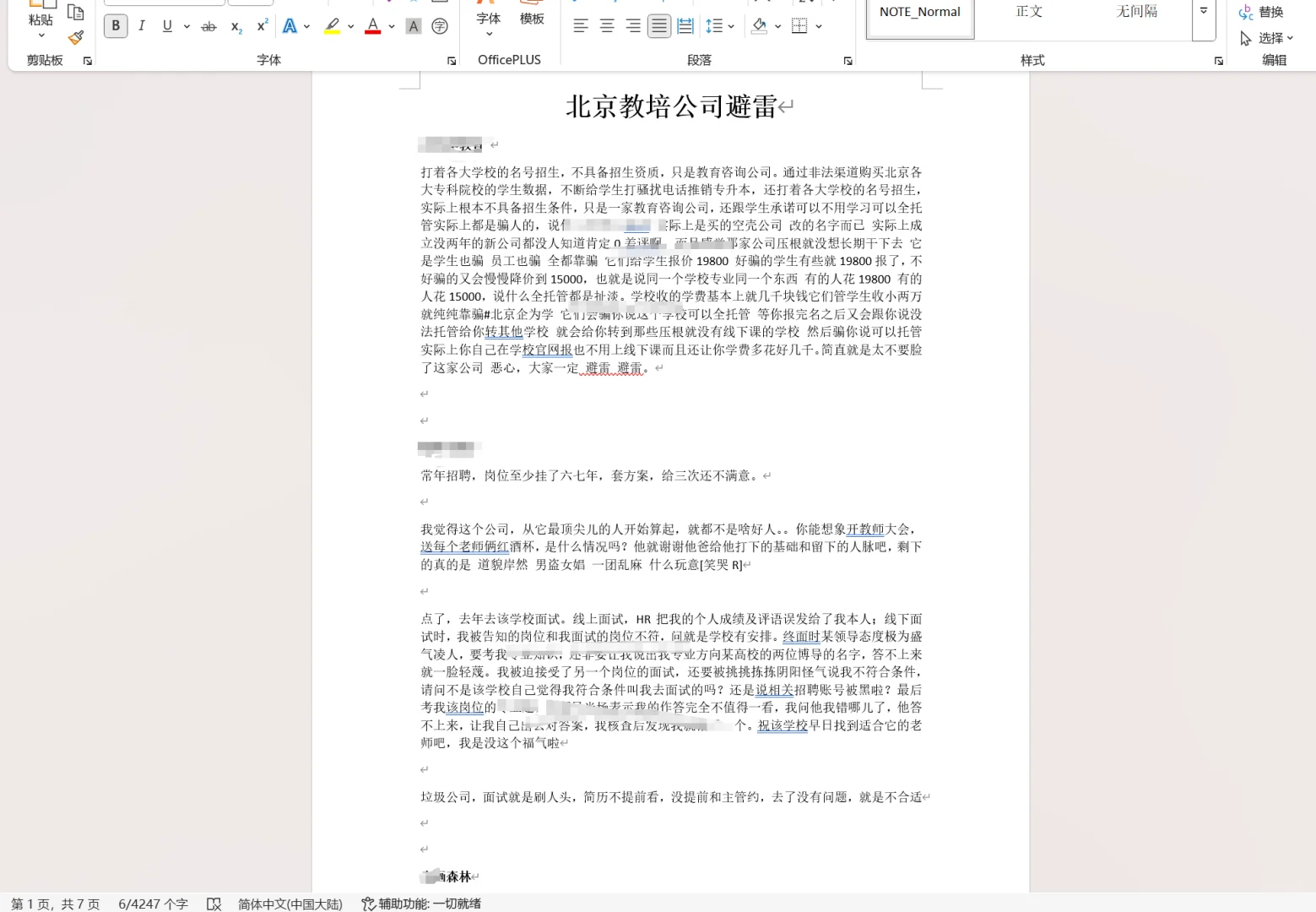The image size is (1316, 912).
Task: Click page count '第 1 页, 共 7 页'
Action: point(55,904)
